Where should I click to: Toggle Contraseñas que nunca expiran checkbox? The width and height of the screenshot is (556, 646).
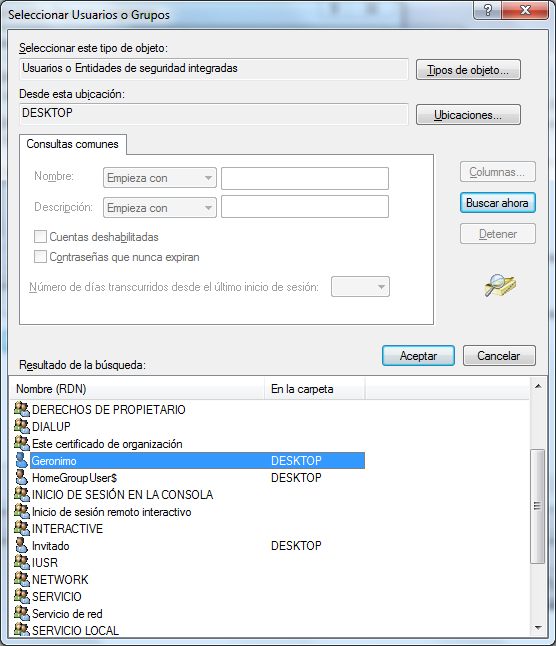click(x=40, y=256)
